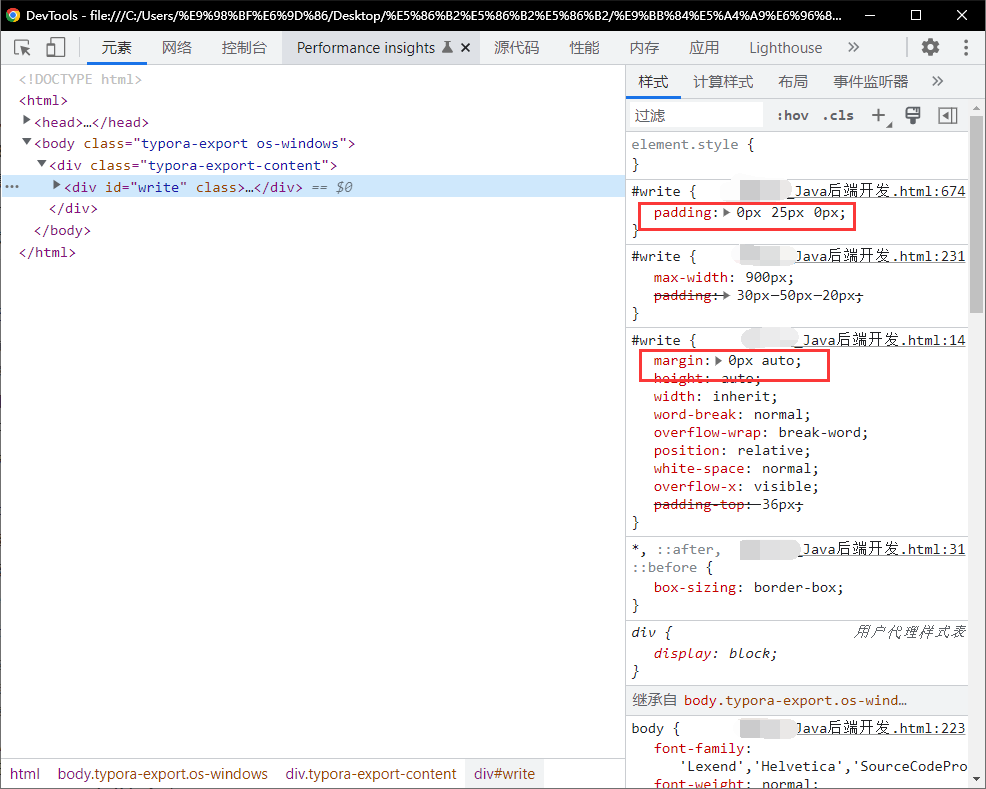Open the Lighthouse tab
986x789 pixels.
click(785, 48)
